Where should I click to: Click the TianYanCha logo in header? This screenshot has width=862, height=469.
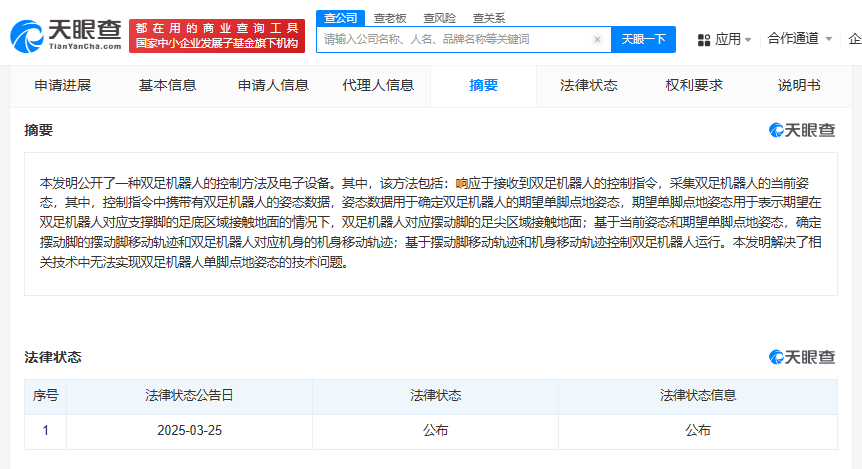point(65,36)
